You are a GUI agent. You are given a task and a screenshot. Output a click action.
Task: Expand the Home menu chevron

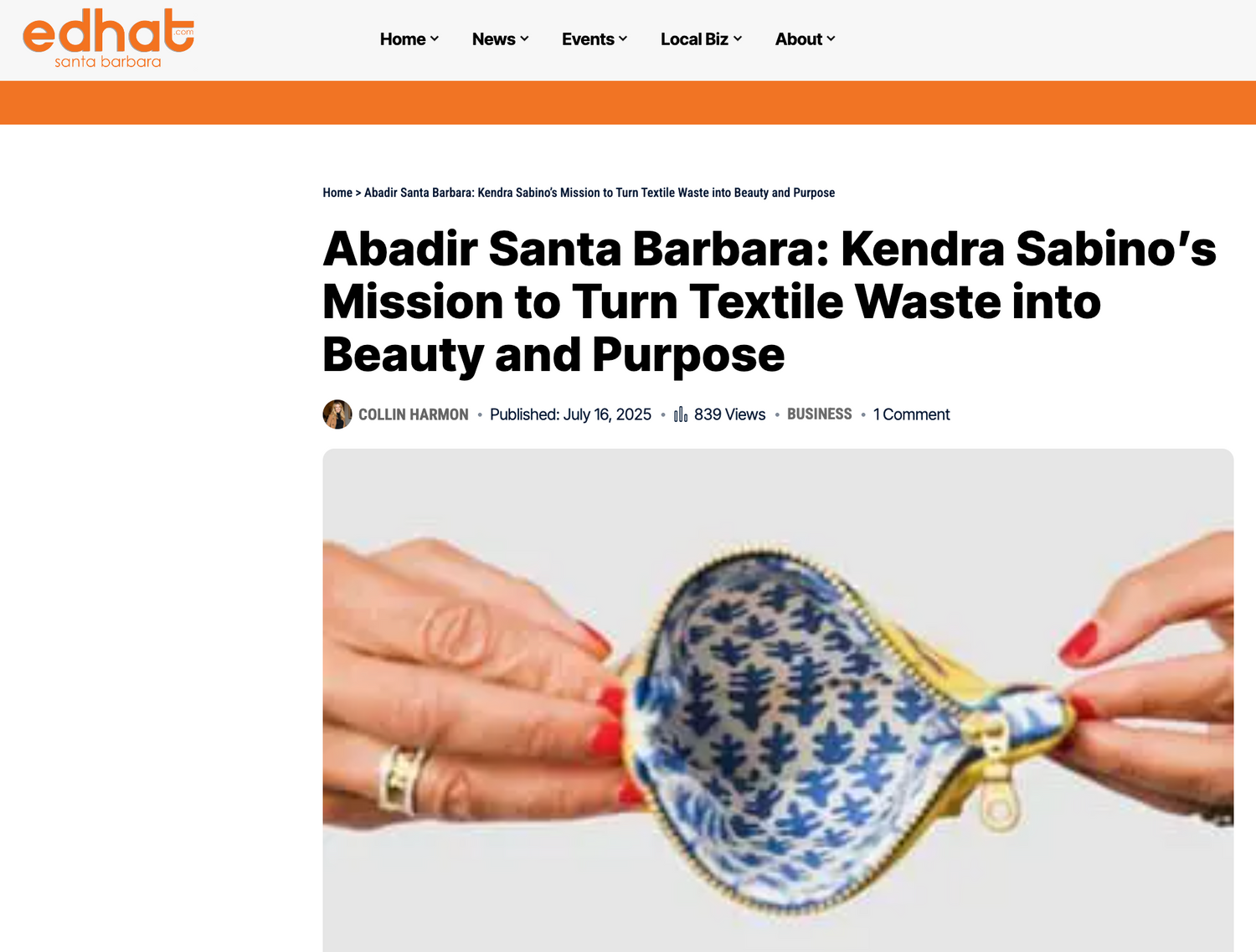coord(435,39)
